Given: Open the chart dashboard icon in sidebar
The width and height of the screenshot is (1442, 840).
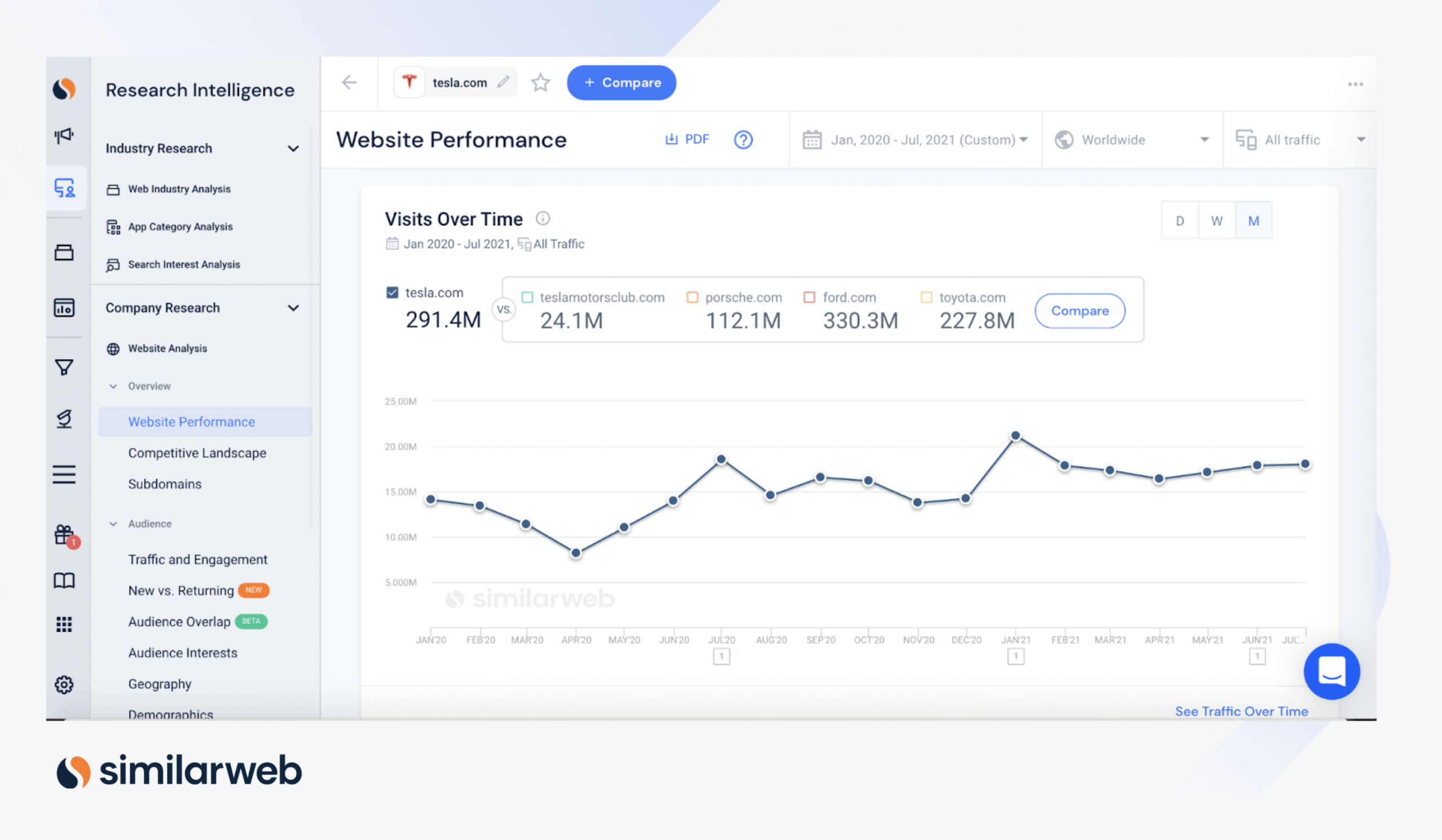Looking at the screenshot, I should coord(64,307).
